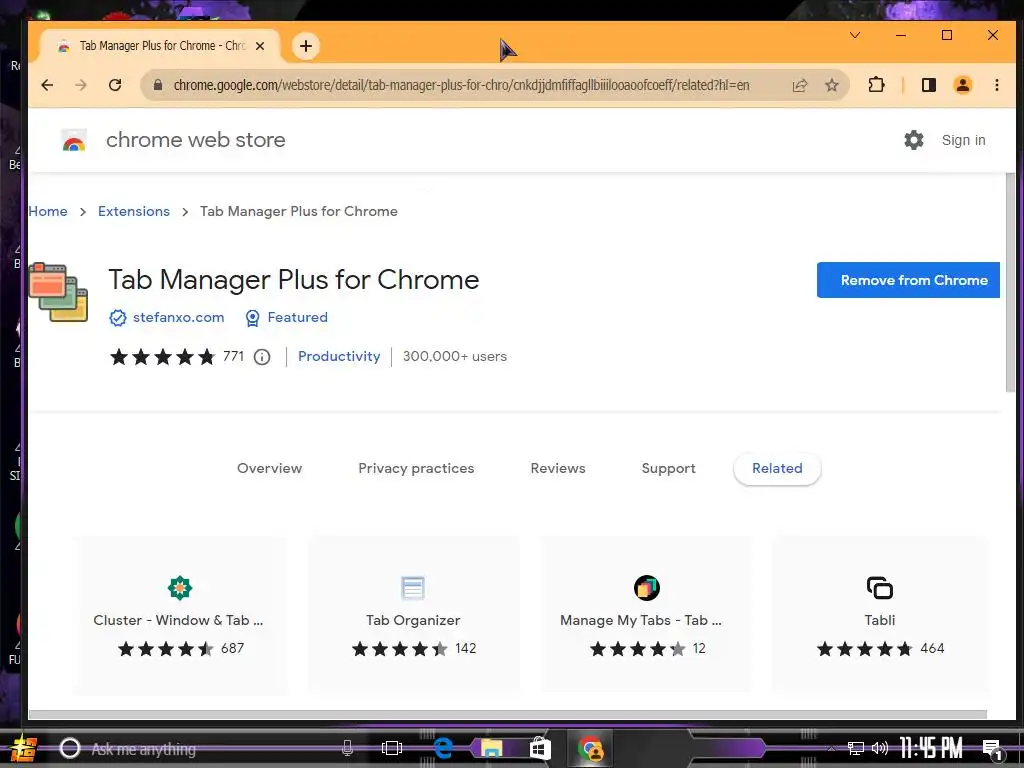Image resolution: width=1024 pixels, height=768 pixels.
Task: Click the horizontal scrollbar at bottom
Action: pyautogui.click(x=507, y=714)
